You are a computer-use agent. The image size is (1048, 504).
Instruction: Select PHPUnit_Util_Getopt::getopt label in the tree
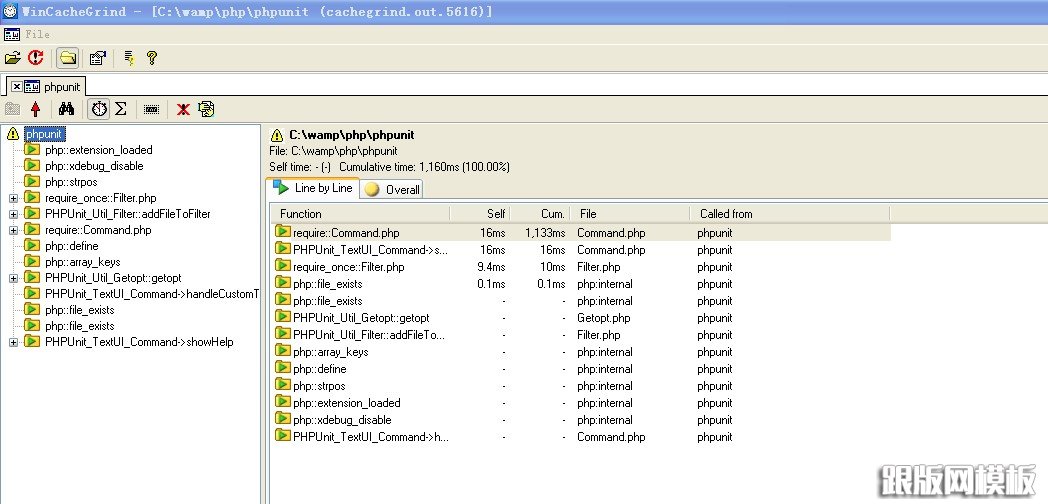[x=113, y=278]
